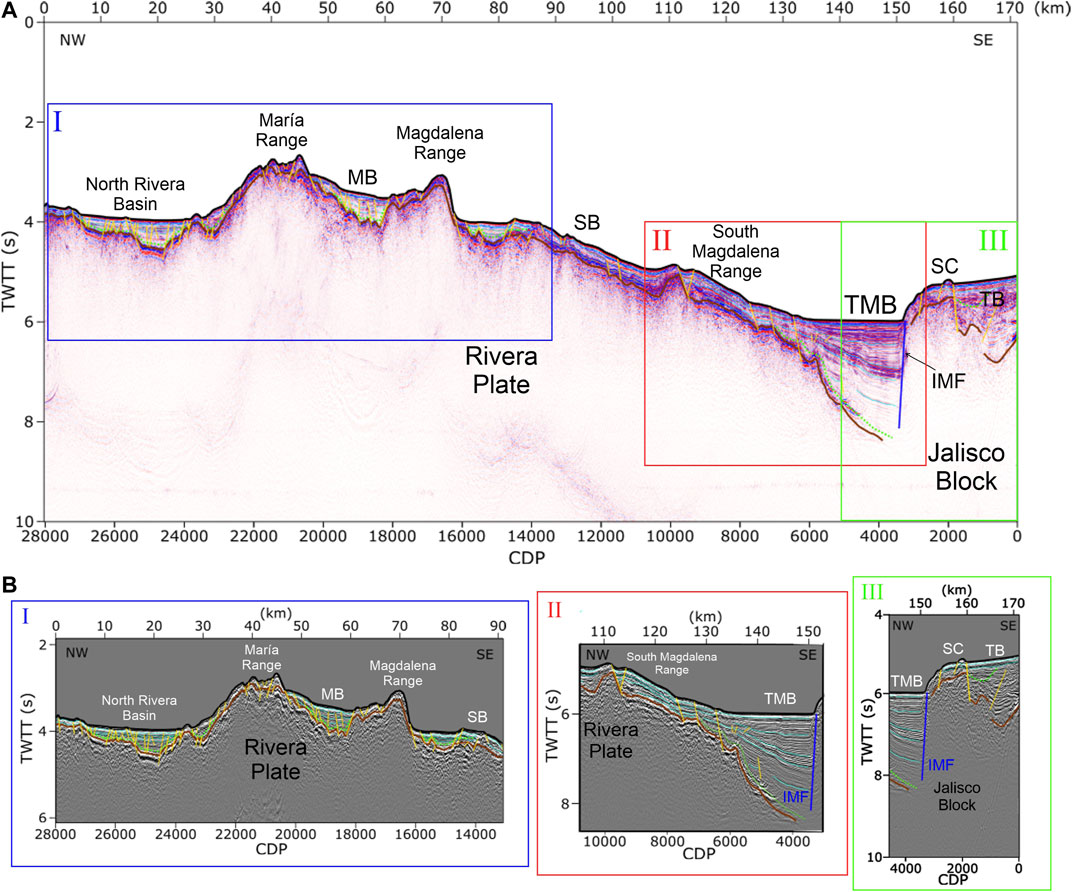Click the panel letter 'A' label

[x=9, y=12]
